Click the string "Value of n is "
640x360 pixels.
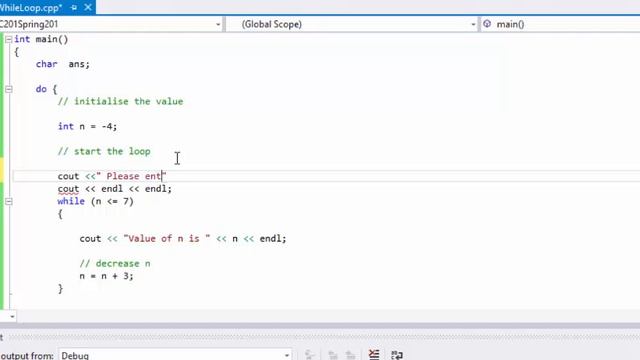[x=167, y=238]
